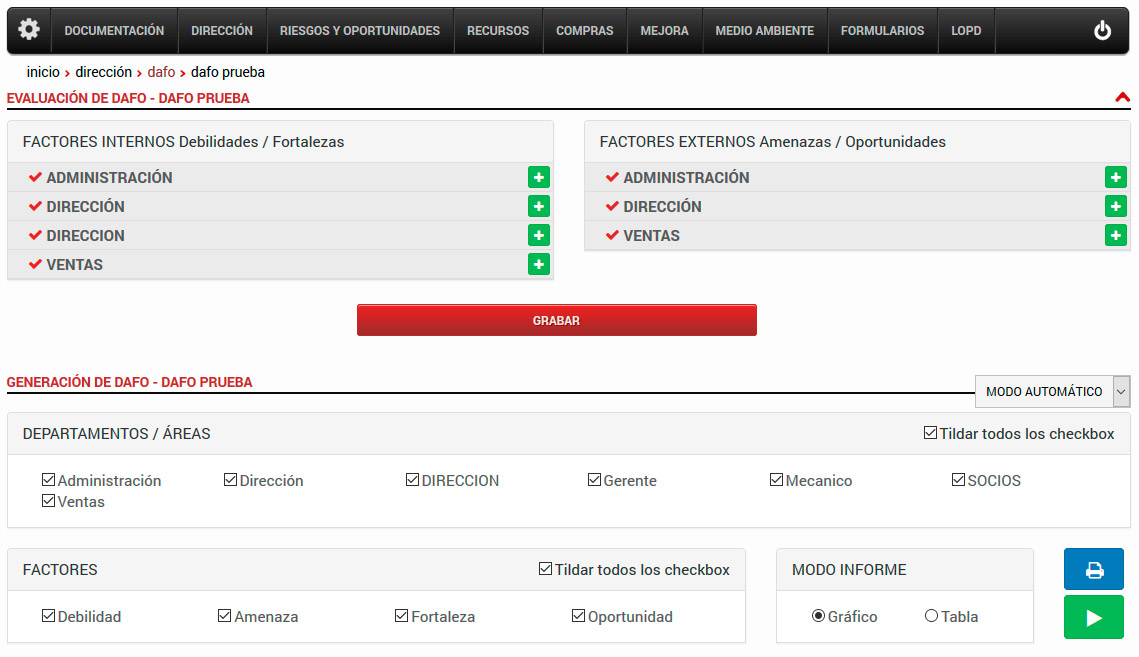
Task: Click the power logout icon
Action: pos(1102,31)
